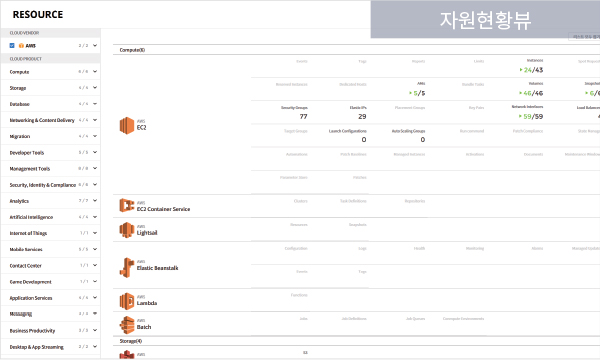Click the AWS EC2 service icon
Screen dimensions: 600x360
(127, 125)
